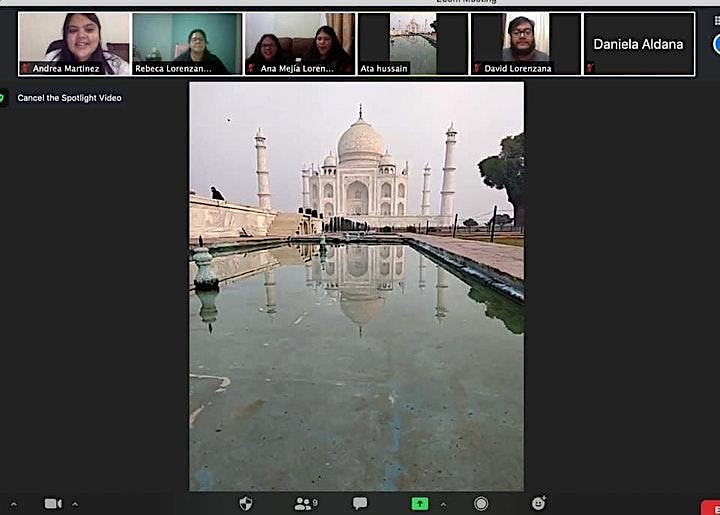Click the Rebeca Lorenzan... name label
This screenshot has width=720, height=515.
[173, 68]
